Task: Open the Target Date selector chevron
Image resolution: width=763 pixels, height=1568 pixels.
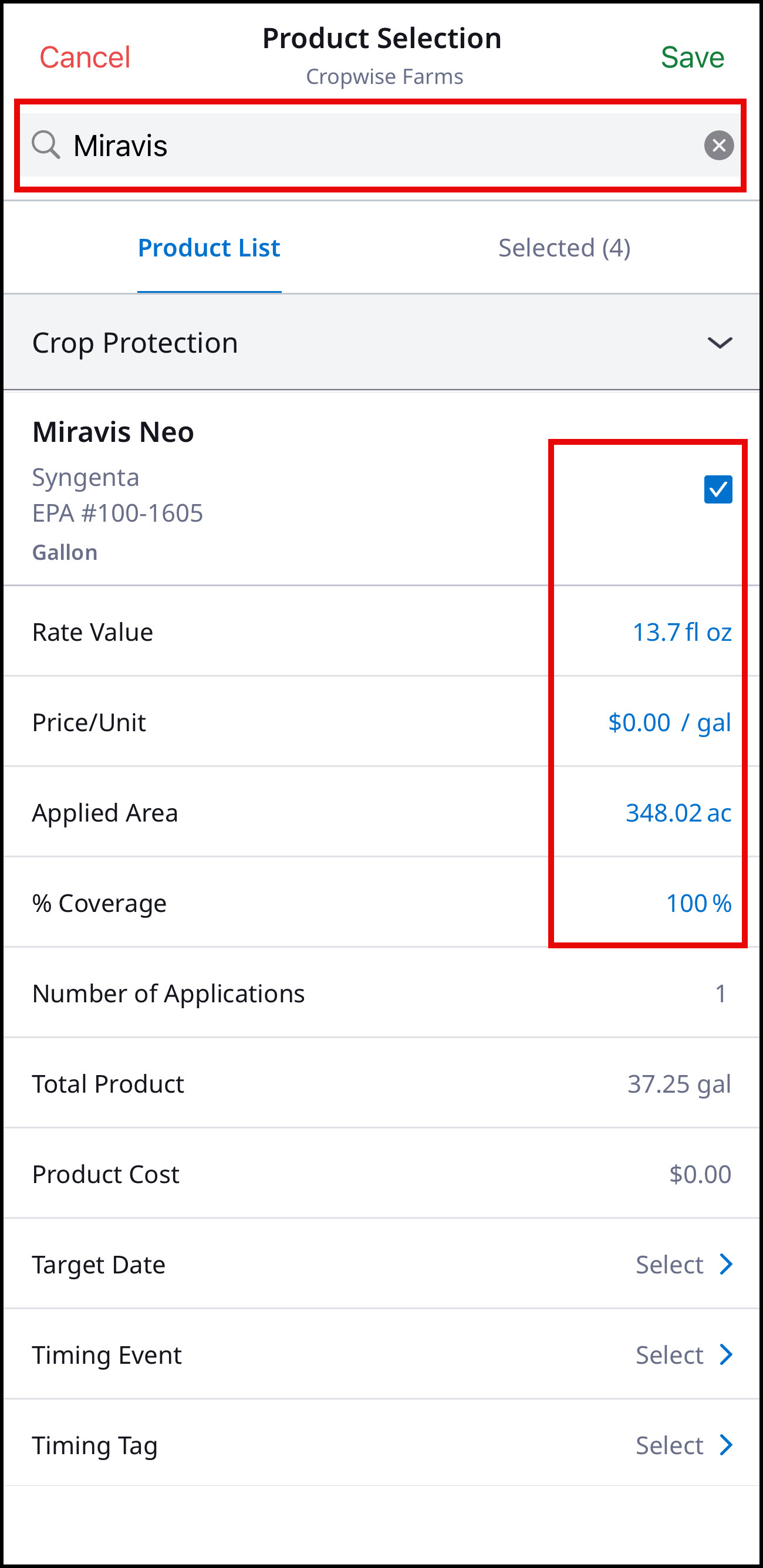Action: point(725,1264)
